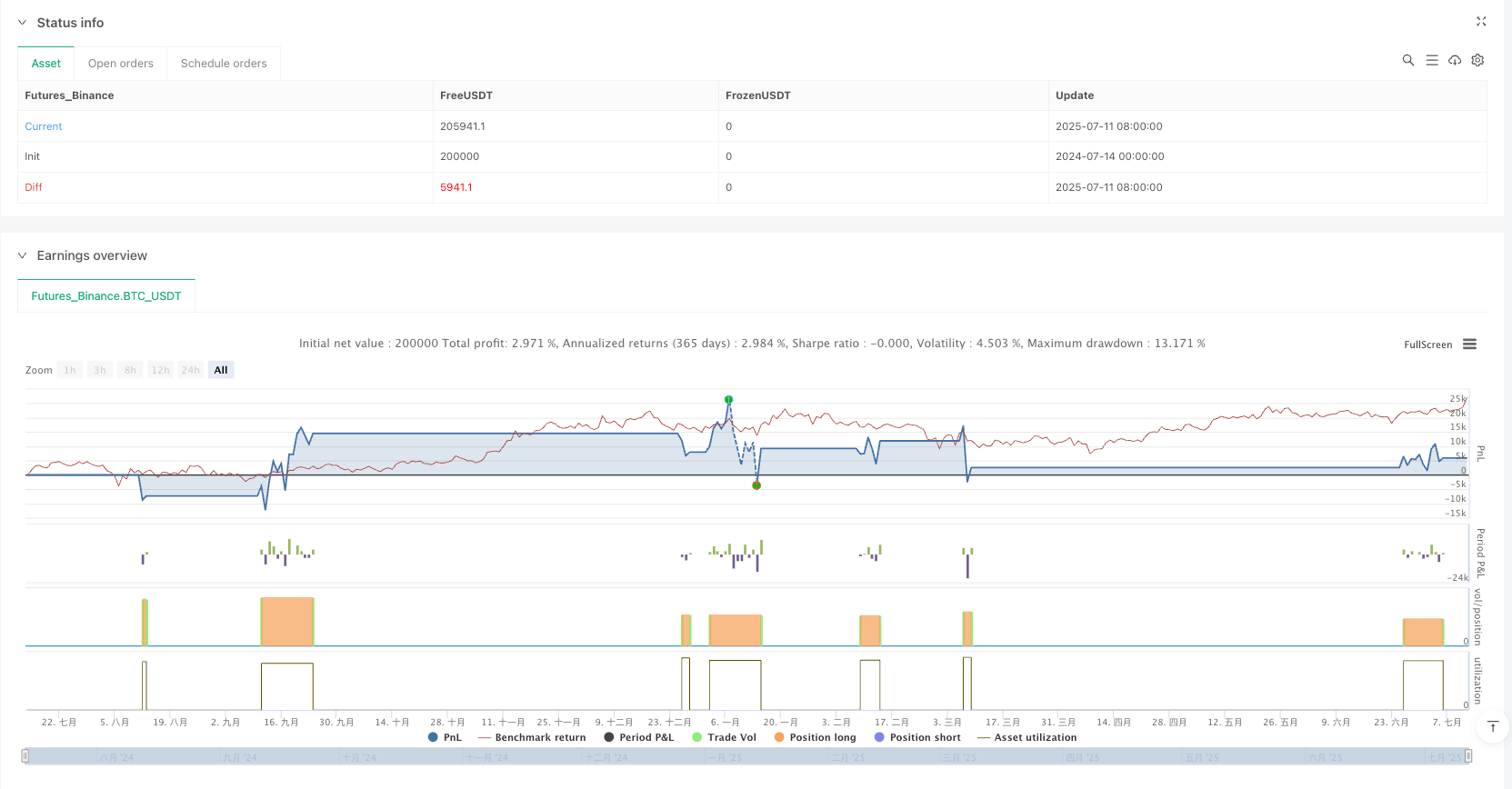Collapse the Status info section
Viewport: 1512px width, 789px height.
pos(23,23)
